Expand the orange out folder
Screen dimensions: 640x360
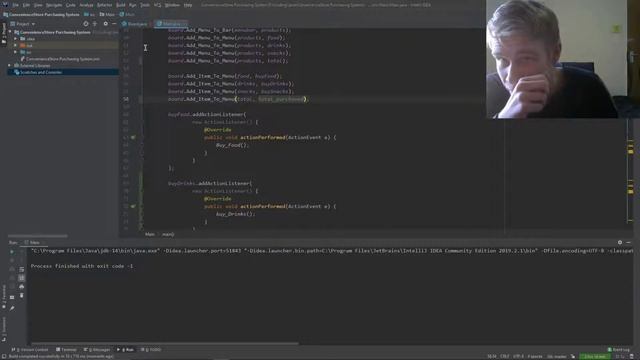(x=16, y=45)
